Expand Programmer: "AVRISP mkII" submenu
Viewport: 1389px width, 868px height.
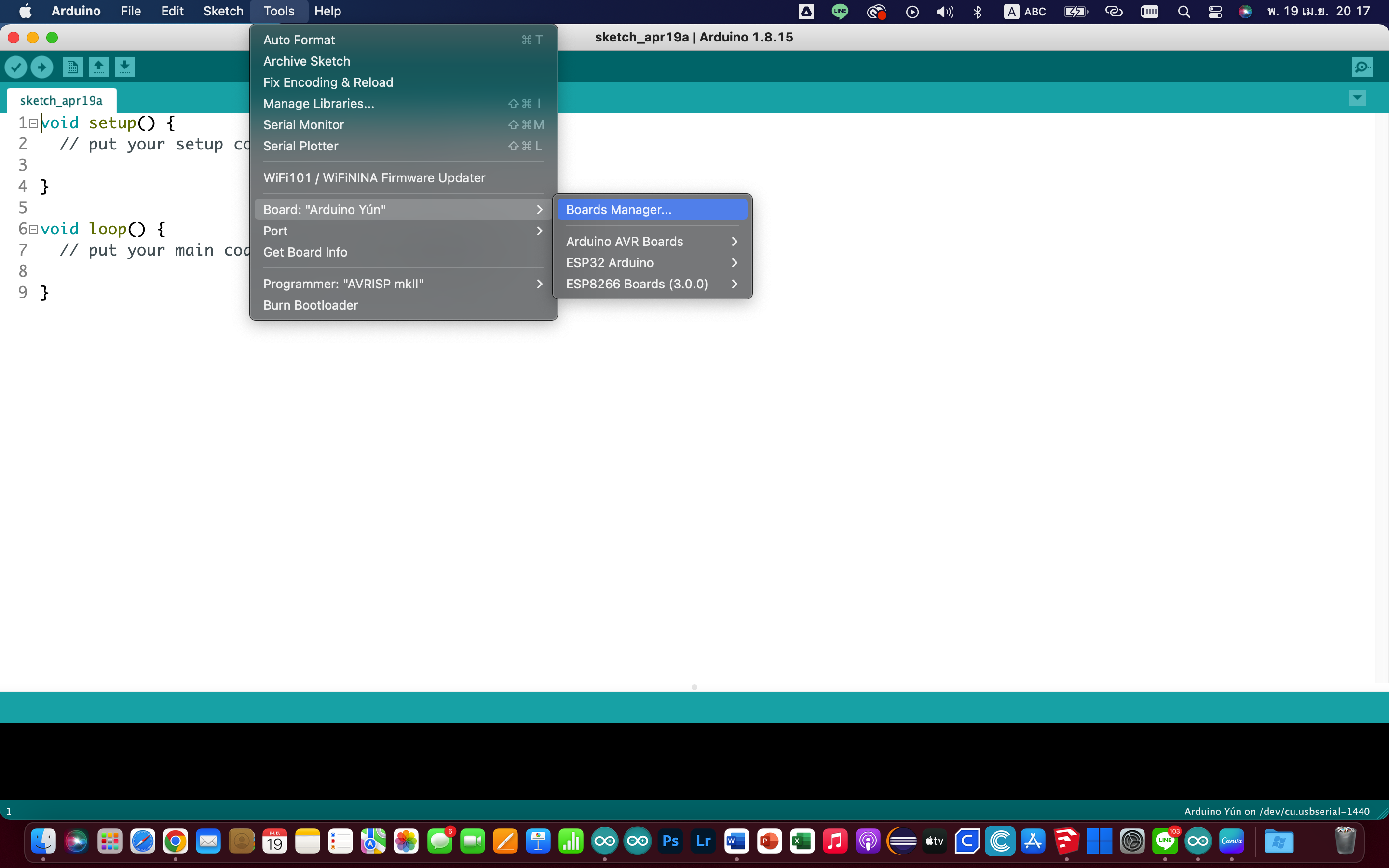(x=403, y=284)
